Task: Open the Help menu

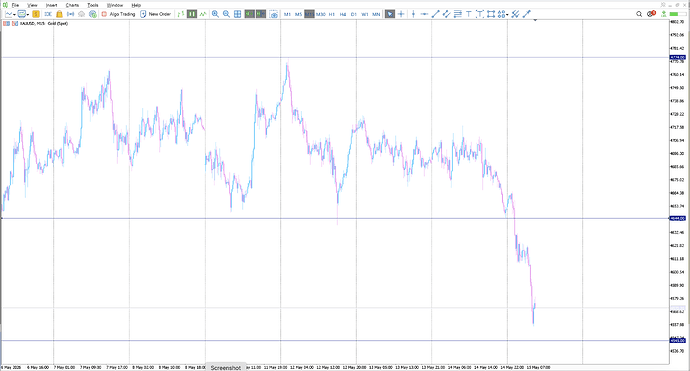Action: [136, 5]
